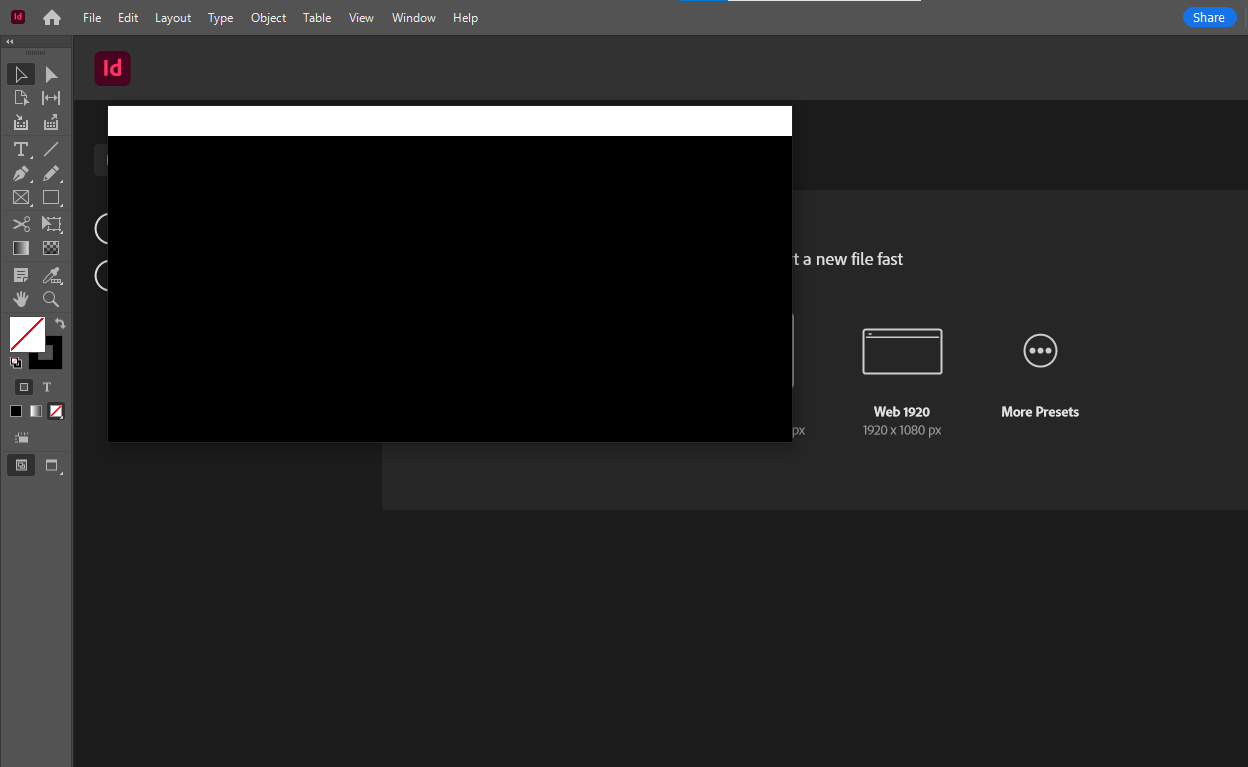Select the Content Collector tool

coord(21,123)
